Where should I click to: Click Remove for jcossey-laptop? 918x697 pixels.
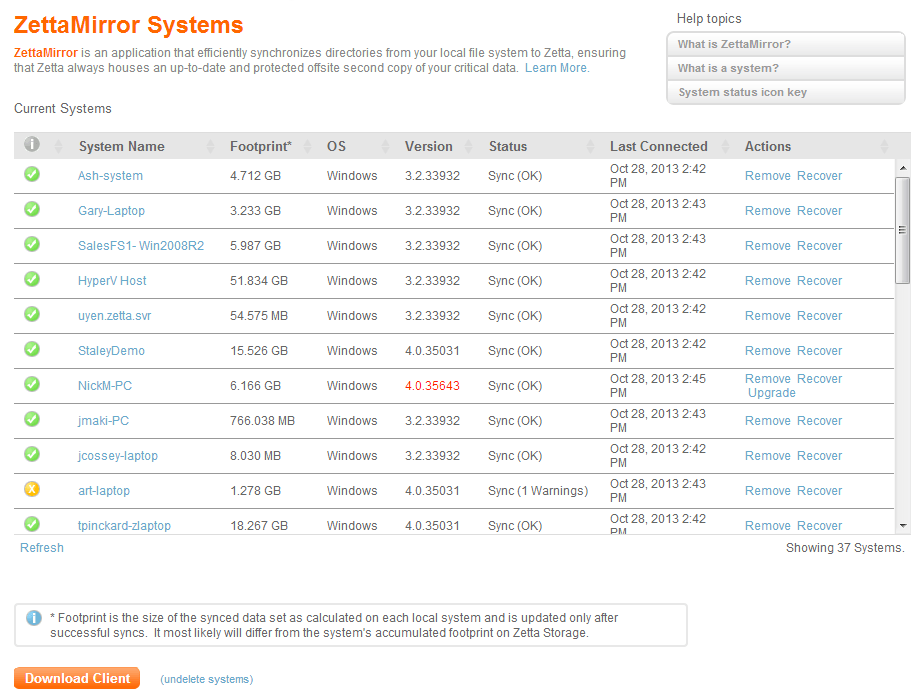pyautogui.click(x=768, y=456)
